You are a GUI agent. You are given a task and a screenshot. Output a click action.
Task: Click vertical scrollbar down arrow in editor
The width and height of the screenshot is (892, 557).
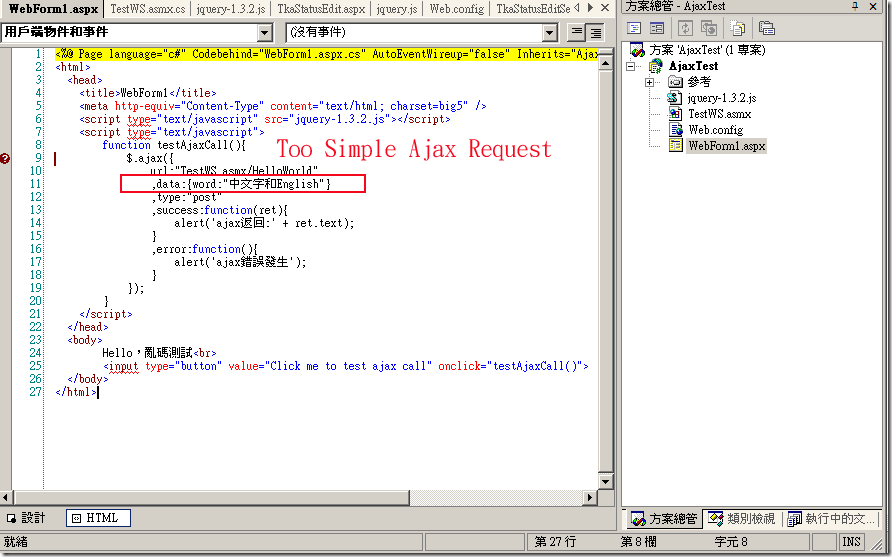pos(605,481)
